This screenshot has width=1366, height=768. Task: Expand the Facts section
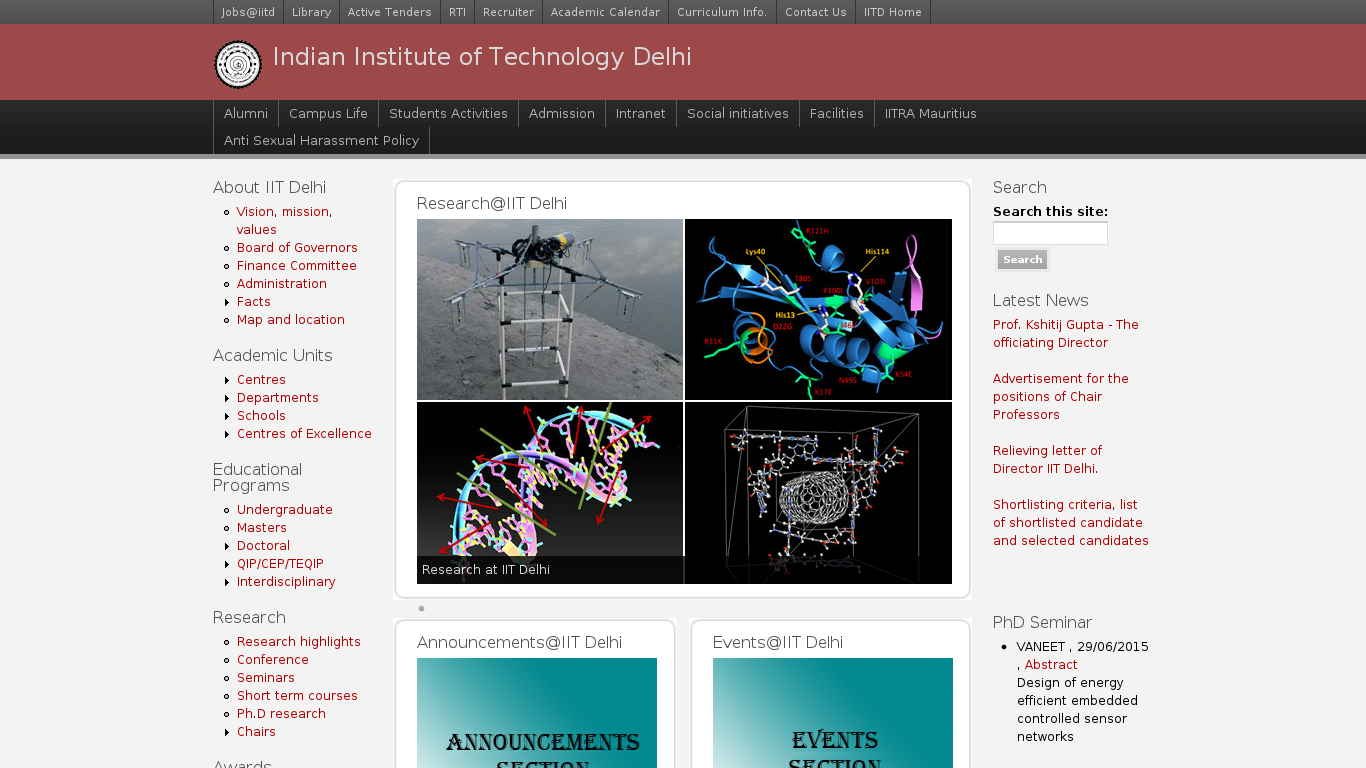coord(253,301)
